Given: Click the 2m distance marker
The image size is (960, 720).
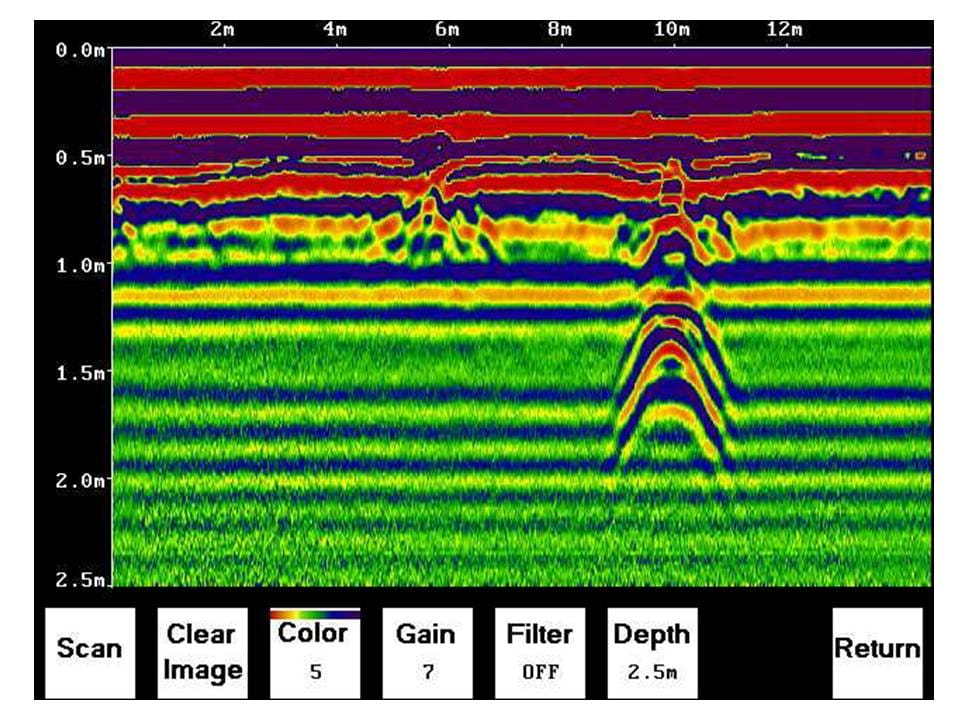Looking at the screenshot, I should click(x=224, y=30).
